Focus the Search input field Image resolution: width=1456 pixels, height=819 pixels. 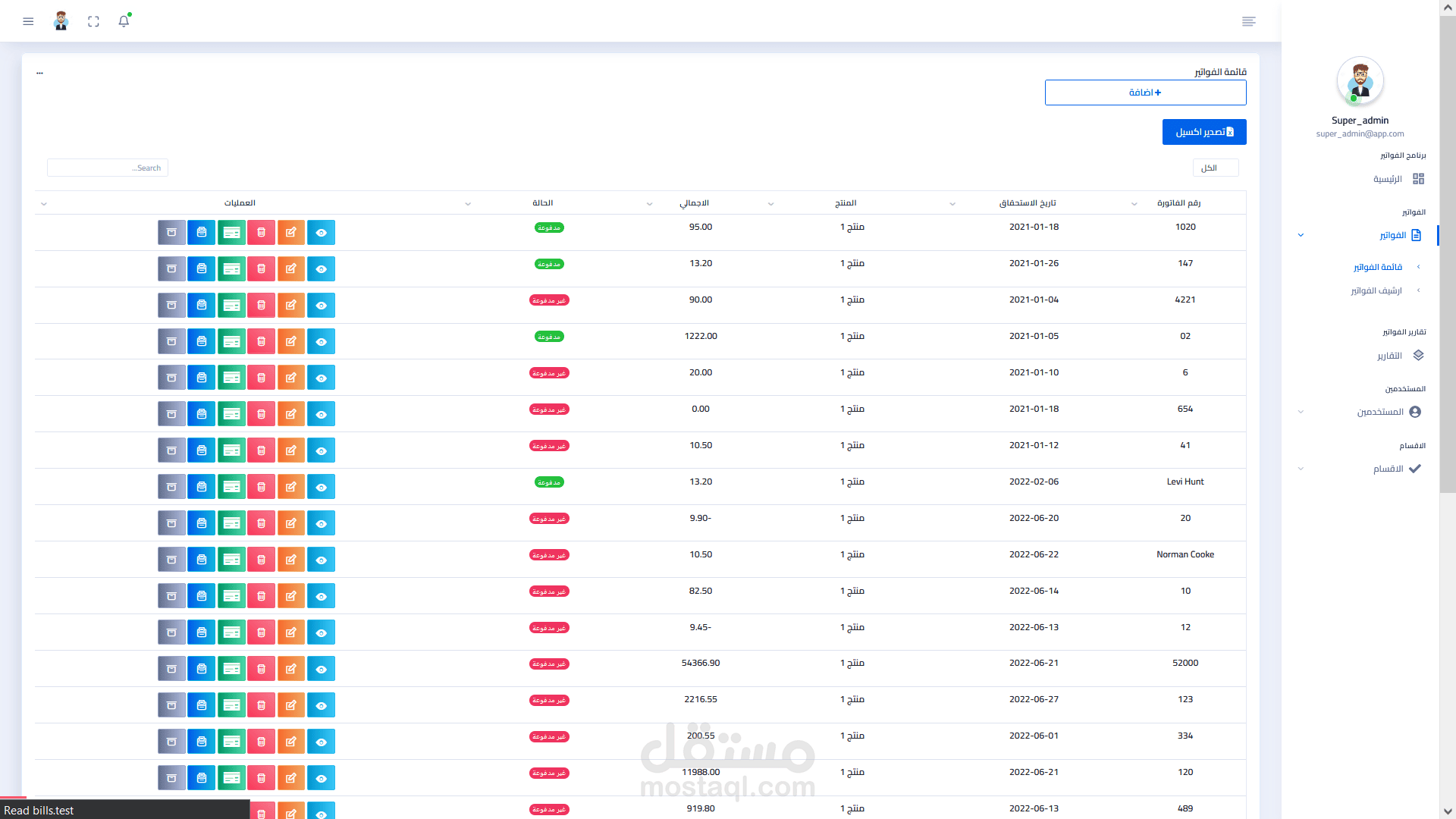pyautogui.click(x=108, y=168)
